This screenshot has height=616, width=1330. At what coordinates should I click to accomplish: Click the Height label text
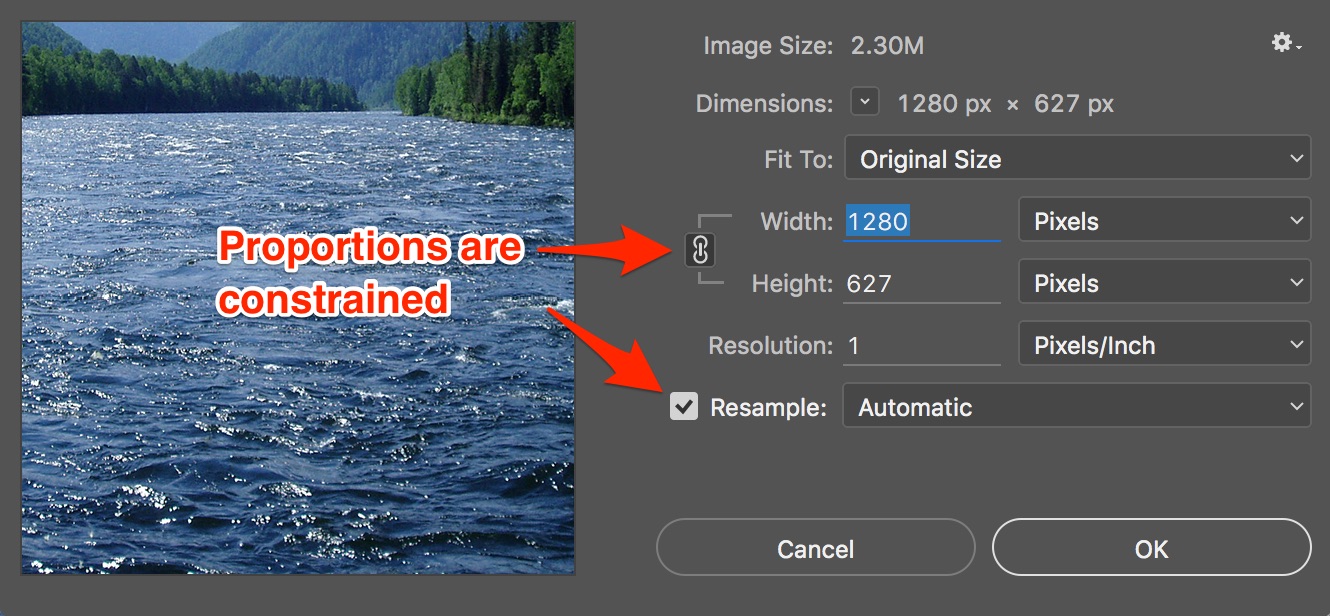pyautogui.click(x=792, y=284)
